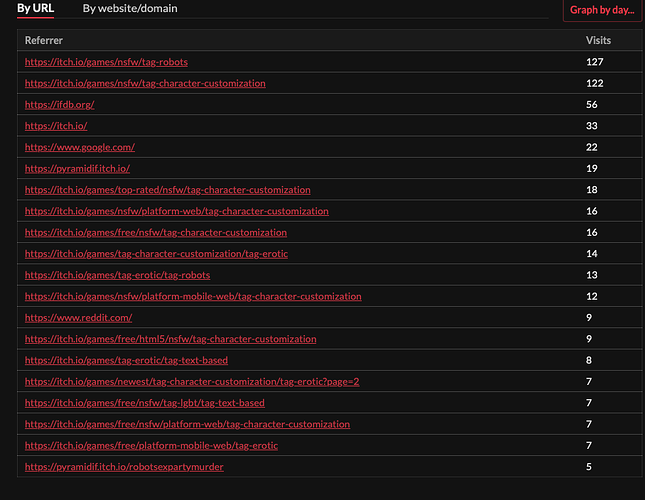Open the https://pyramidif.itch.io/ referrer link
This screenshot has width=645, height=500.
tap(77, 169)
